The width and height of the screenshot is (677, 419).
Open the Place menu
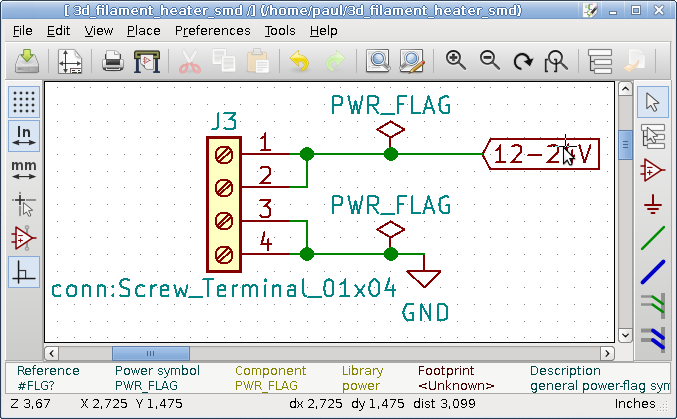143,31
